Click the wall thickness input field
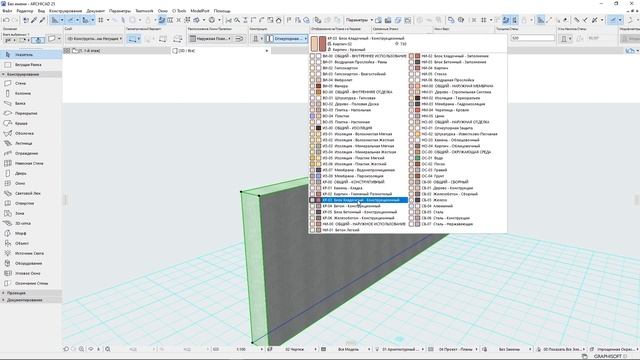 click(533, 38)
